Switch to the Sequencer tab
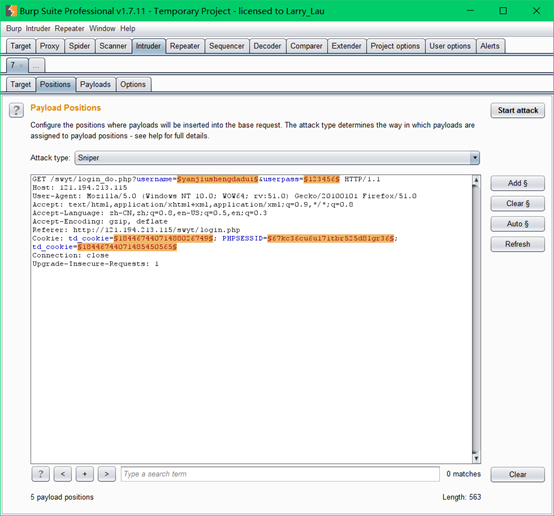Viewport: 554px width, 516px height. [226, 46]
